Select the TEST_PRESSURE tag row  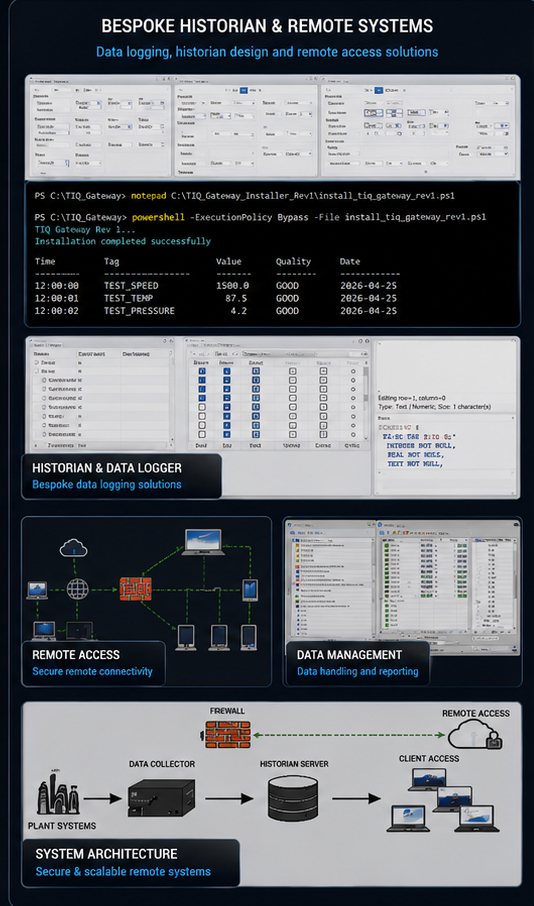216,311
